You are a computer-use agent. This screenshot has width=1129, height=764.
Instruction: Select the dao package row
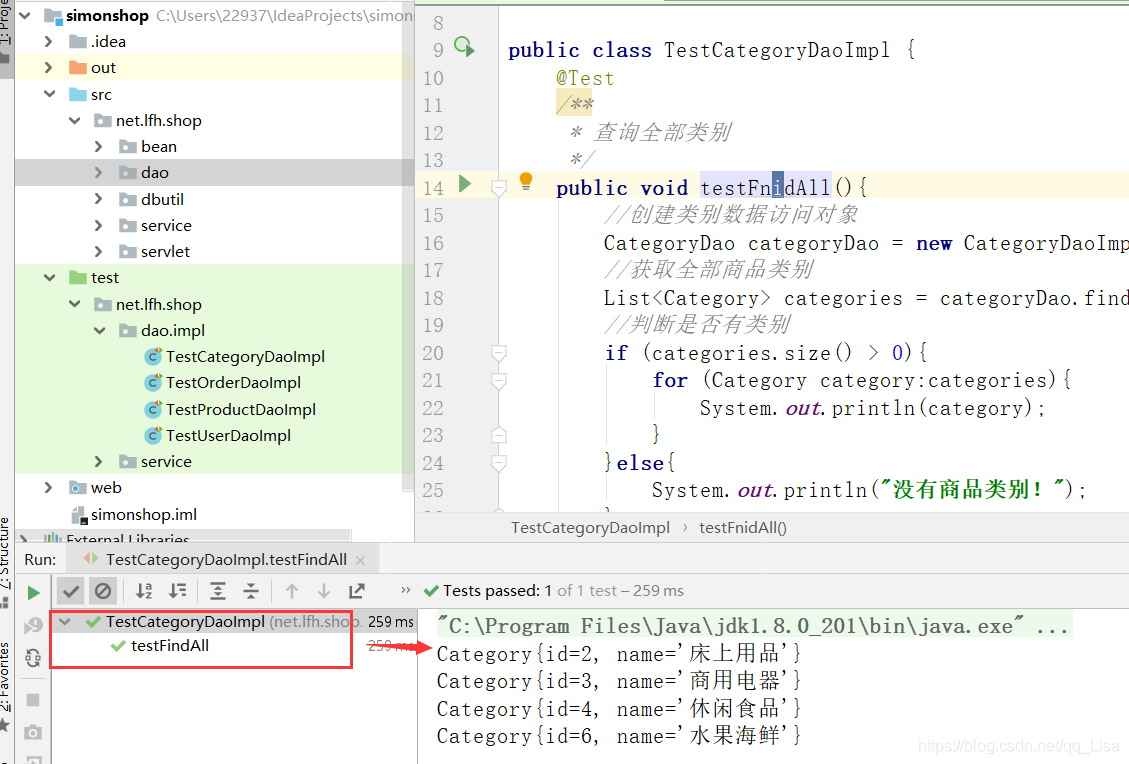(x=214, y=173)
